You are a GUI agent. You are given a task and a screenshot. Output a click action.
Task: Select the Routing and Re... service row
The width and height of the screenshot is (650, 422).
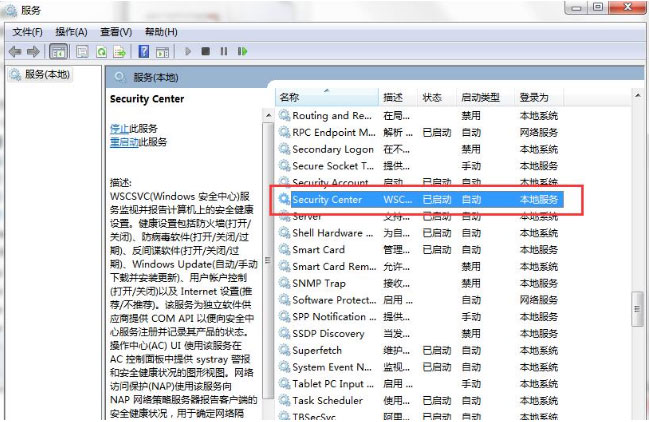point(419,116)
